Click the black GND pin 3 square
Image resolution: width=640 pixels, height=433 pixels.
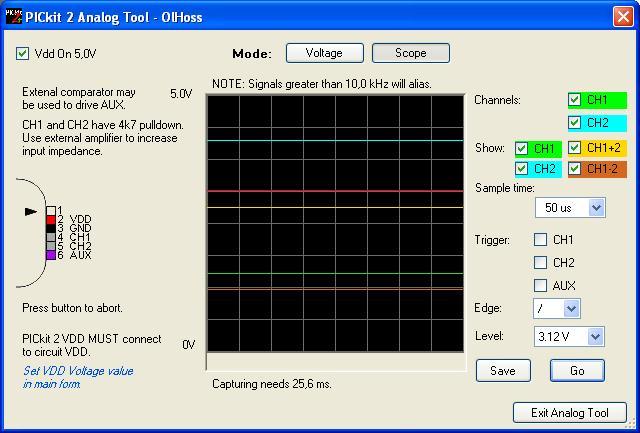51,229
